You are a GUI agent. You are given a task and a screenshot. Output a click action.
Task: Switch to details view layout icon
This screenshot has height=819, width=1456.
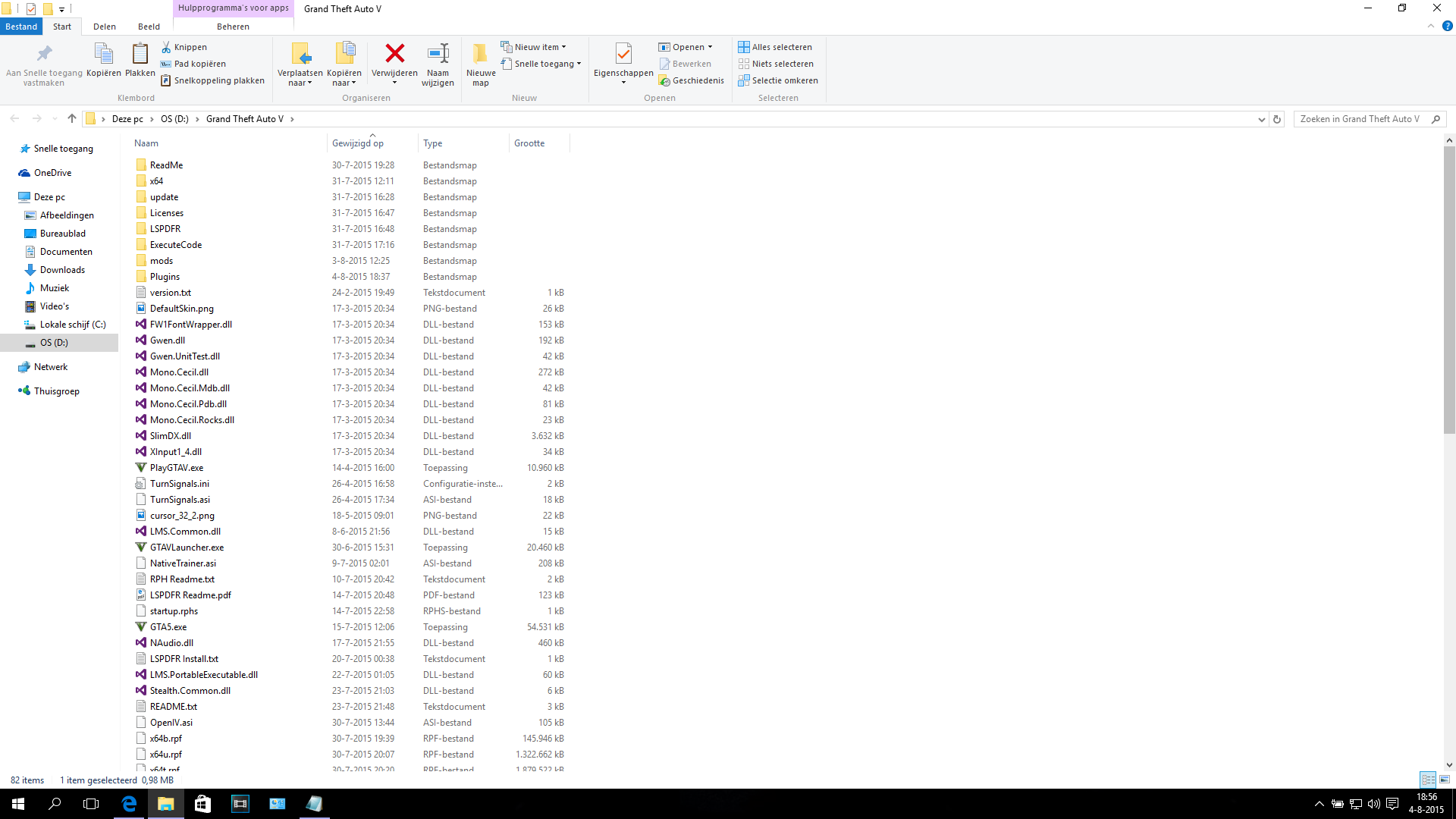pyautogui.click(x=1428, y=780)
